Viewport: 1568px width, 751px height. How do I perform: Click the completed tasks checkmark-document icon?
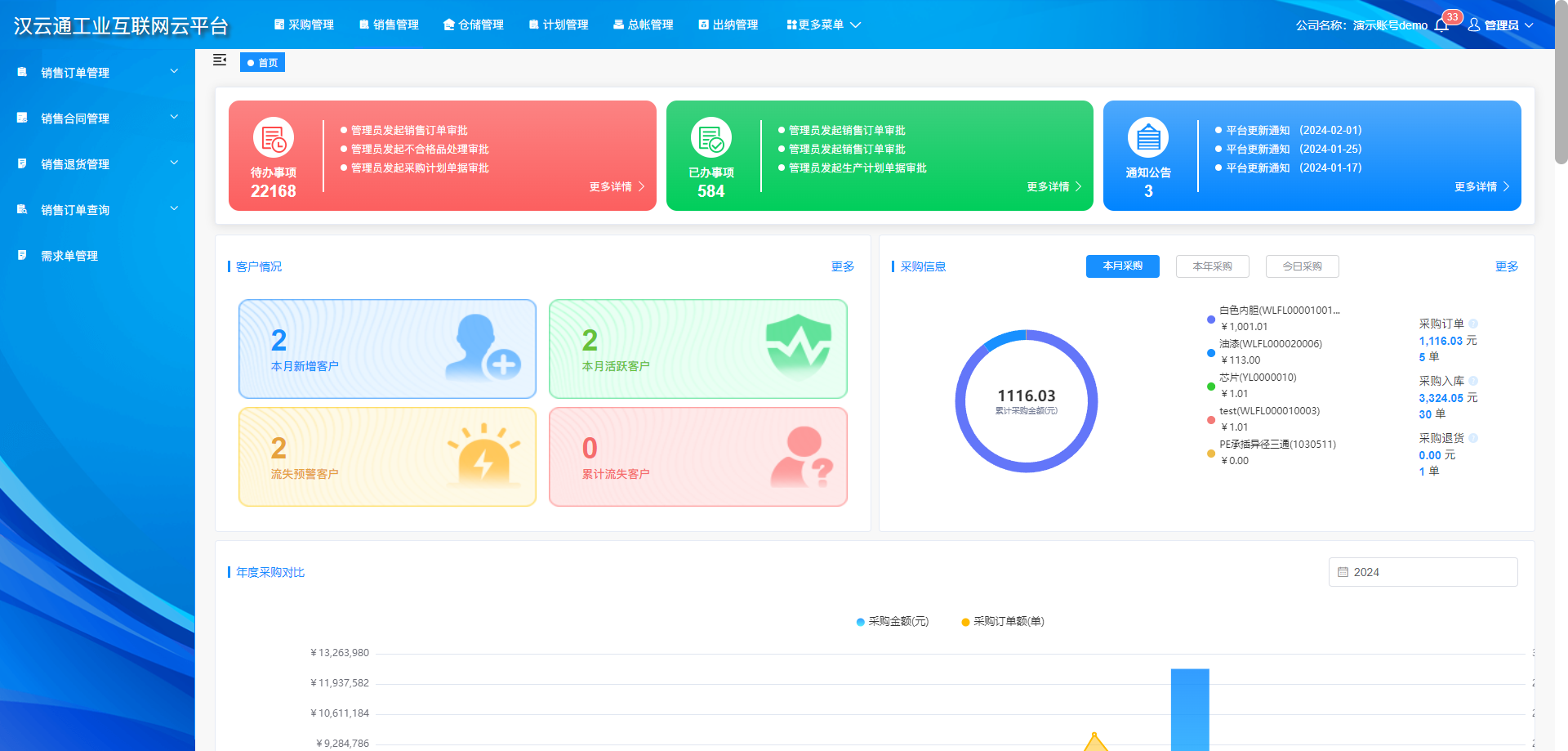point(710,138)
